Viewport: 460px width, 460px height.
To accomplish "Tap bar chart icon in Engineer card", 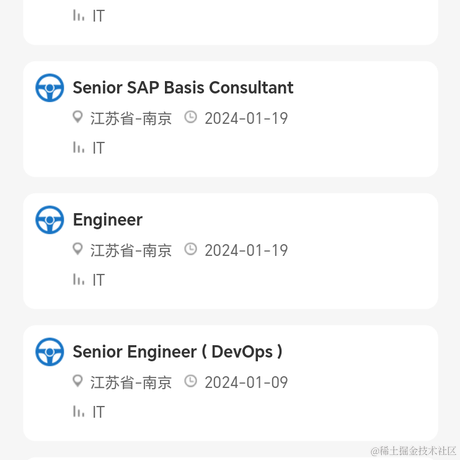I will tap(78, 279).
